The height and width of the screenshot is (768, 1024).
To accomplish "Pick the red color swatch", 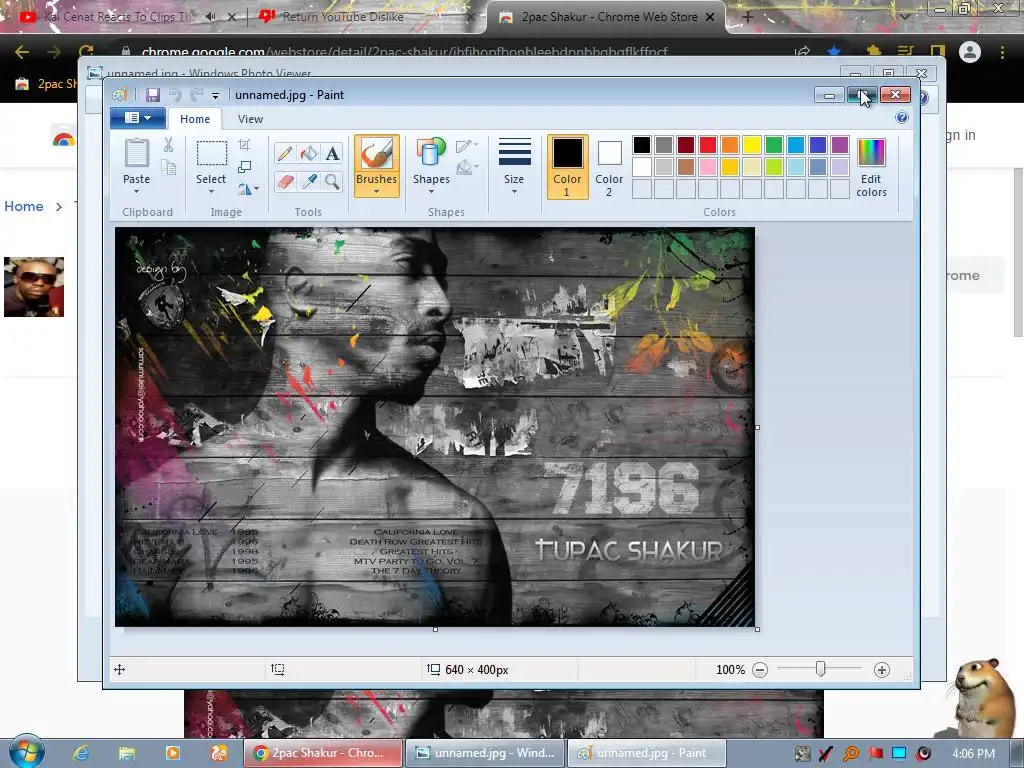I will click(708, 145).
